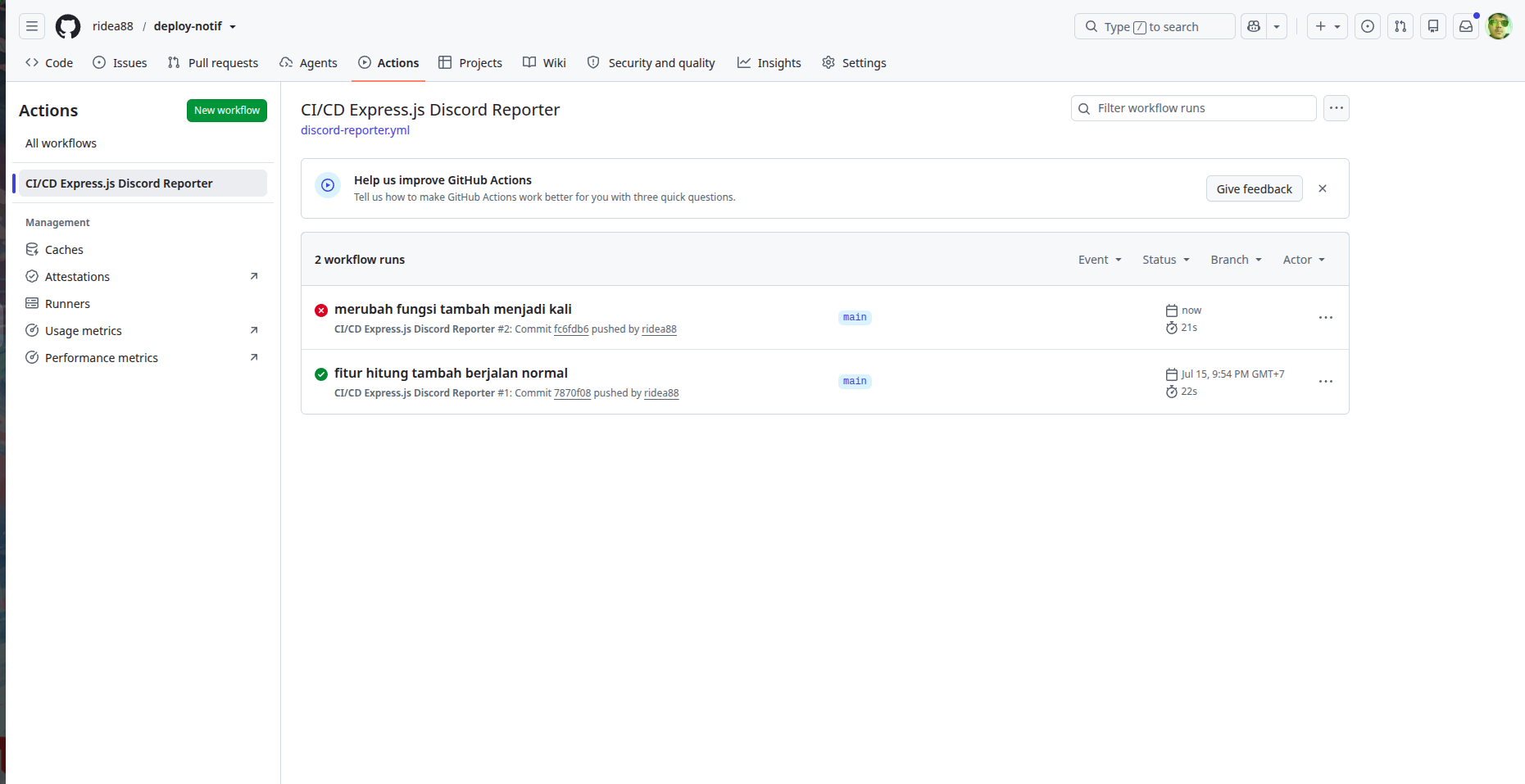Click the Performance metrics external link arrow
Image resolution: width=1525 pixels, height=784 pixels.
tap(254, 357)
